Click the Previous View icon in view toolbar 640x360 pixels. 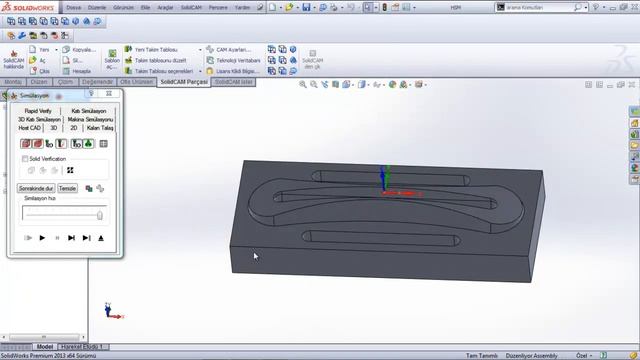click(x=324, y=84)
